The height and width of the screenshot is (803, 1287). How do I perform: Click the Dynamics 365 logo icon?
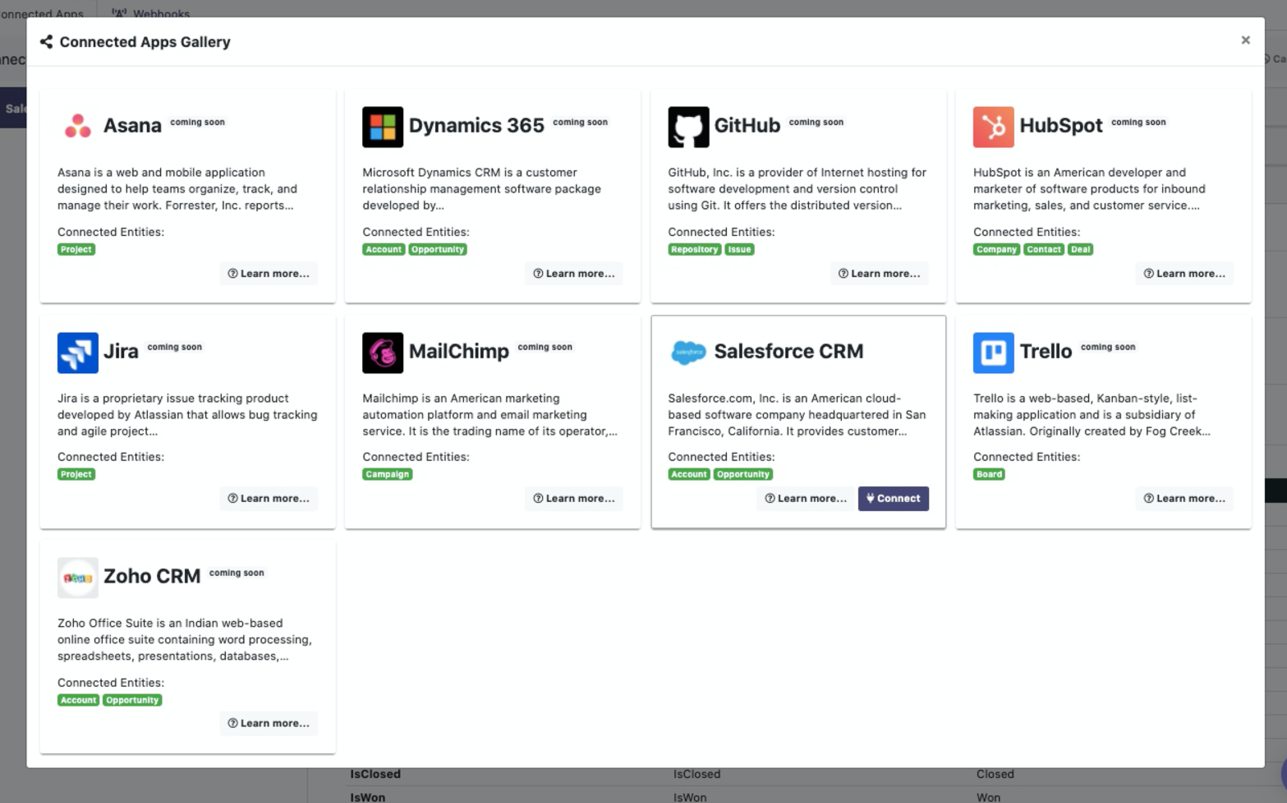[382, 127]
